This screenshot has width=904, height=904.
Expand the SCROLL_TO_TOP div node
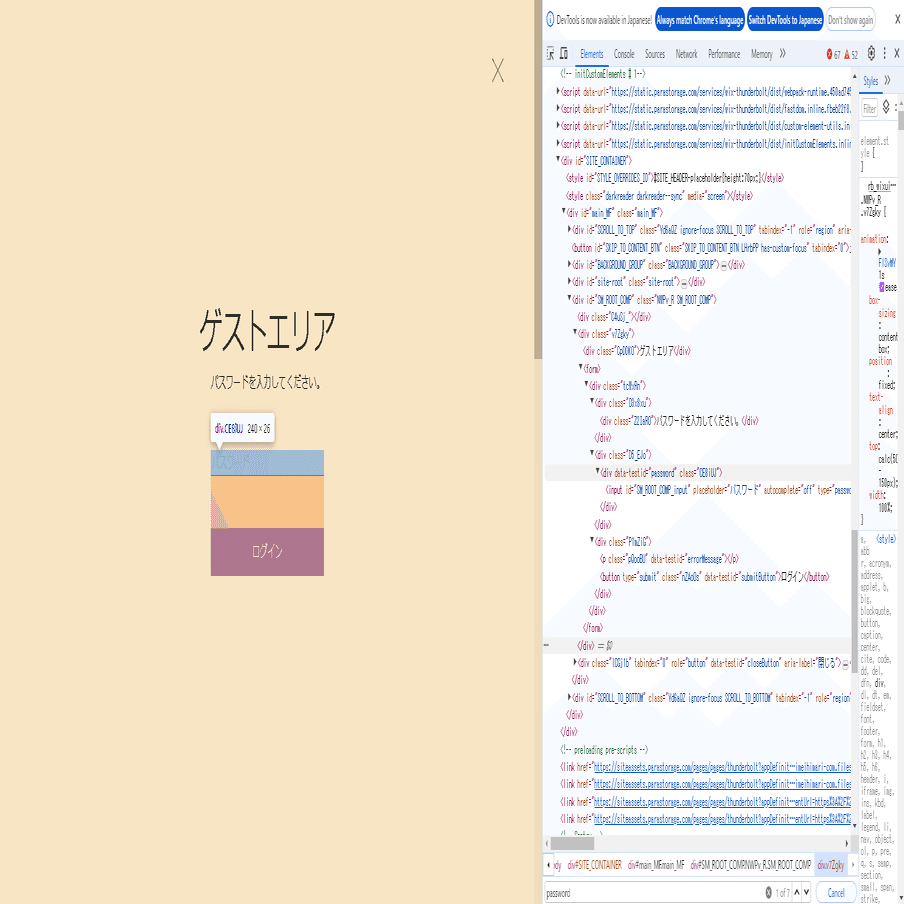point(570,229)
